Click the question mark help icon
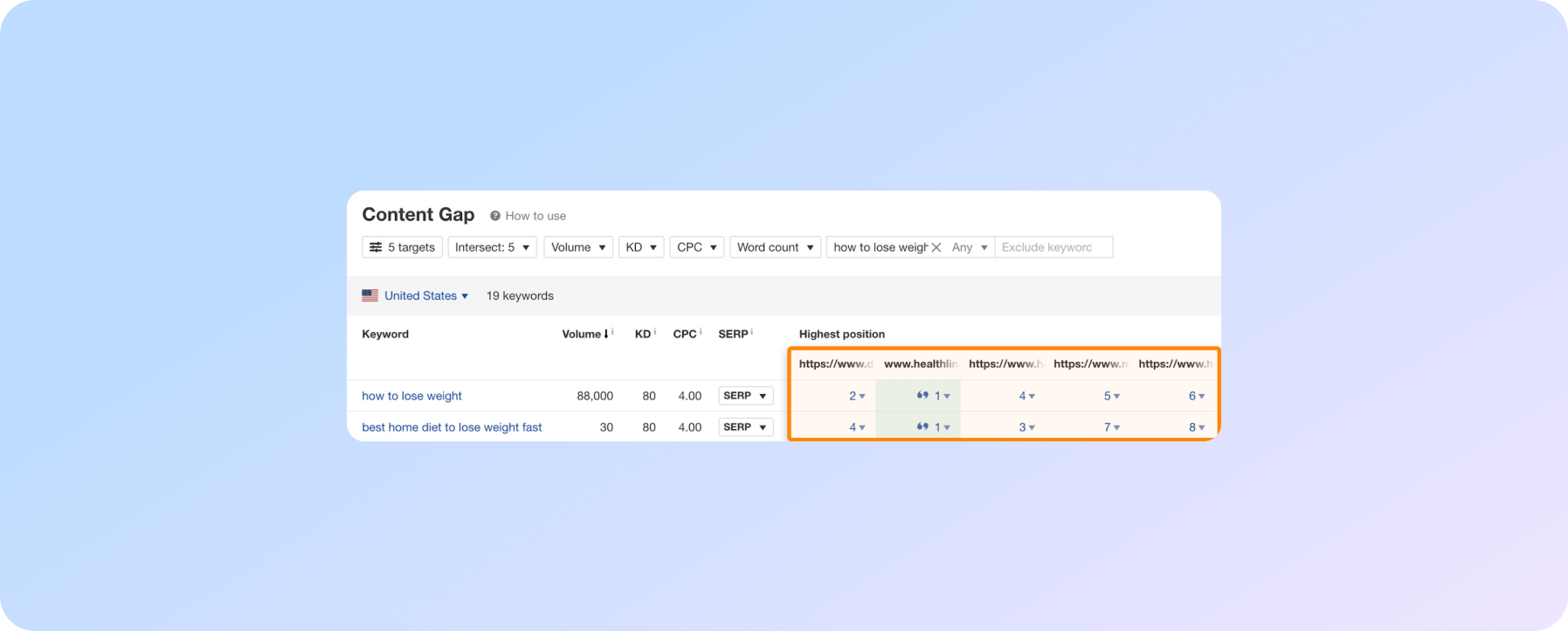The height and width of the screenshot is (631, 1568). [495, 216]
